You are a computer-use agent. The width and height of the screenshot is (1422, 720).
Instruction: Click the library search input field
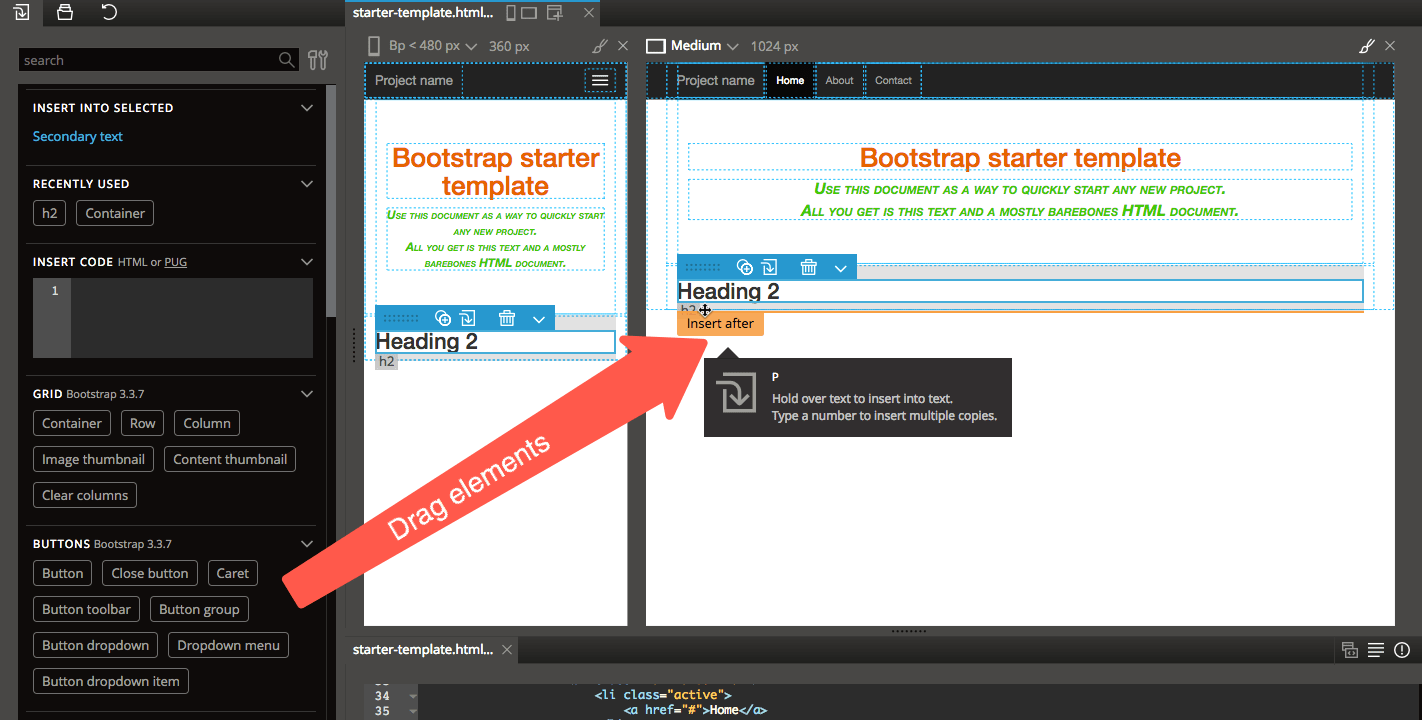tap(148, 60)
